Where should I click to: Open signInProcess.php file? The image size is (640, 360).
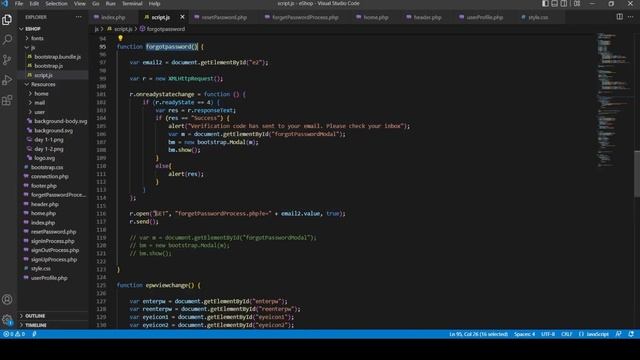pyautogui.click(x=53, y=241)
